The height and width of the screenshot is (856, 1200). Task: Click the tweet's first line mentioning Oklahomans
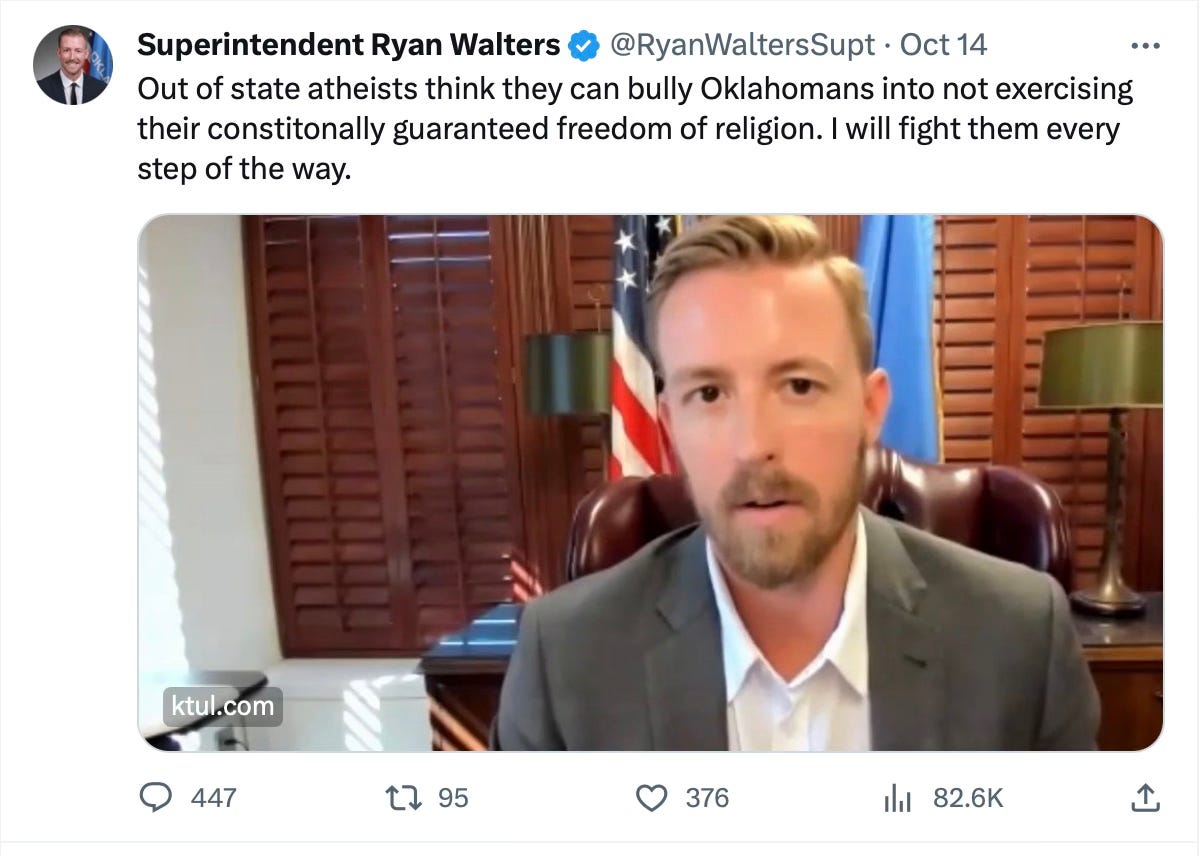click(635, 89)
